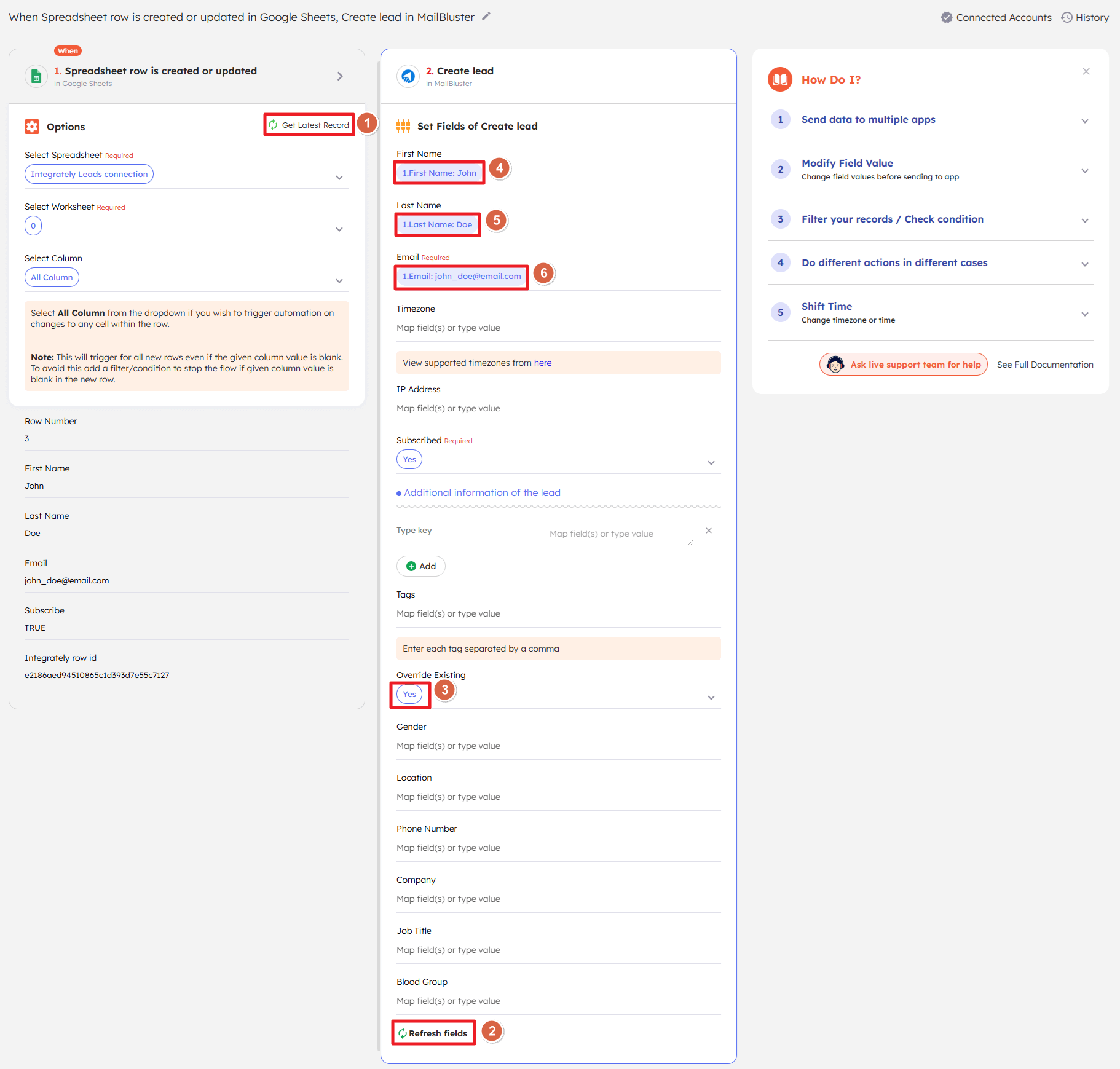Expand the Send data to multiple apps section
This screenshot has height=1069, width=1120.
point(1084,120)
